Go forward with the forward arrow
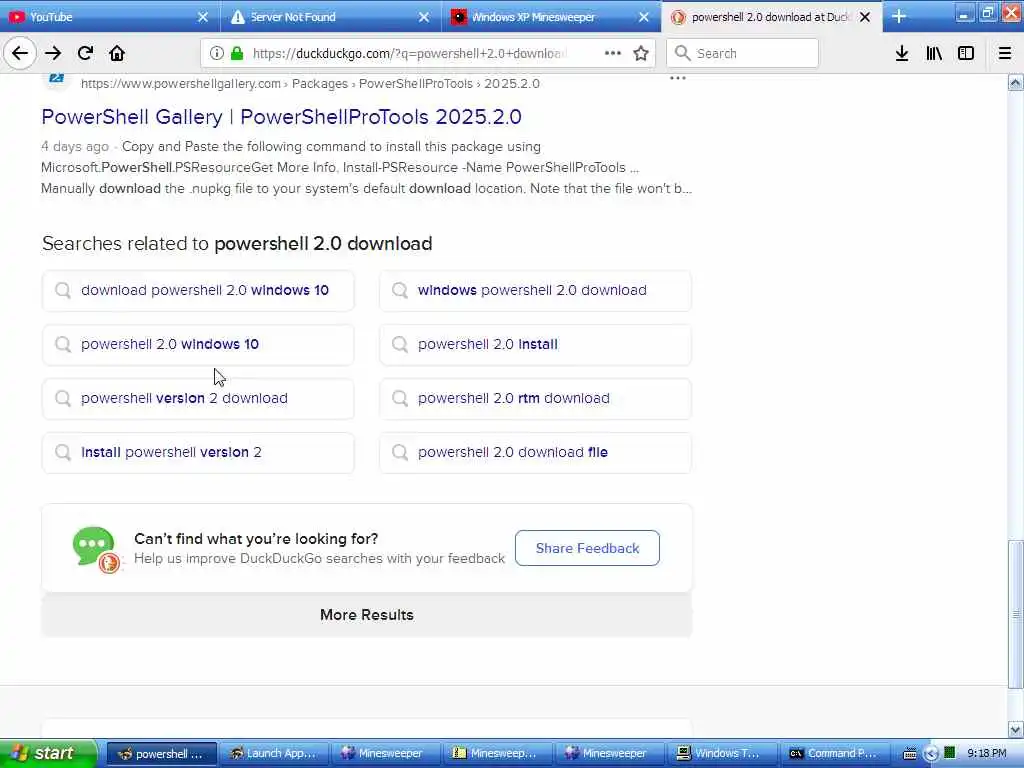 click(53, 53)
